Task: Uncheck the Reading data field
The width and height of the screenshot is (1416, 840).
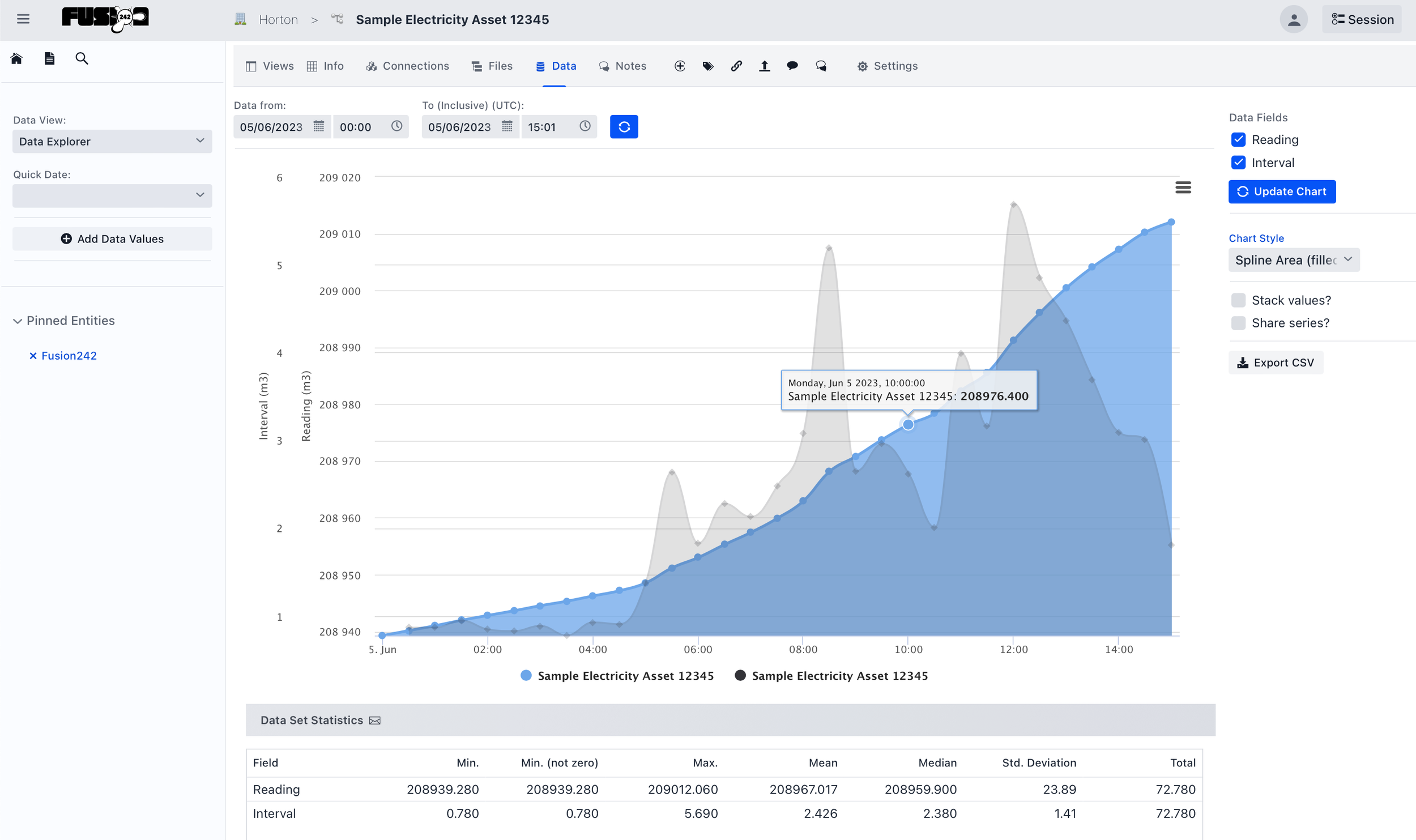Action: [1238, 140]
